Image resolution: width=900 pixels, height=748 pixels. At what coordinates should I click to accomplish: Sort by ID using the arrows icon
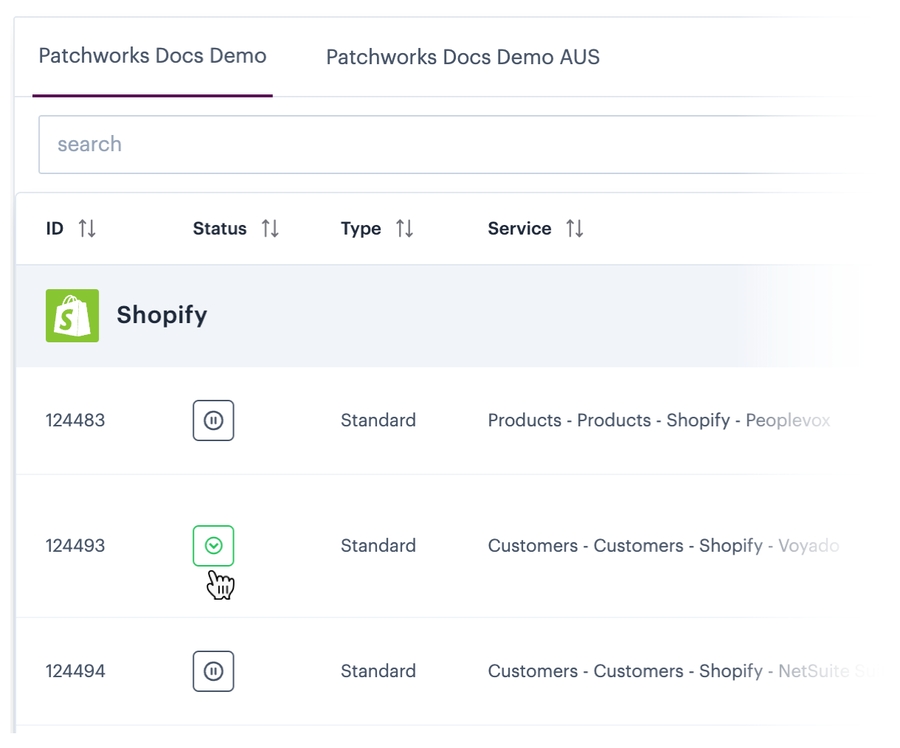pos(87,229)
